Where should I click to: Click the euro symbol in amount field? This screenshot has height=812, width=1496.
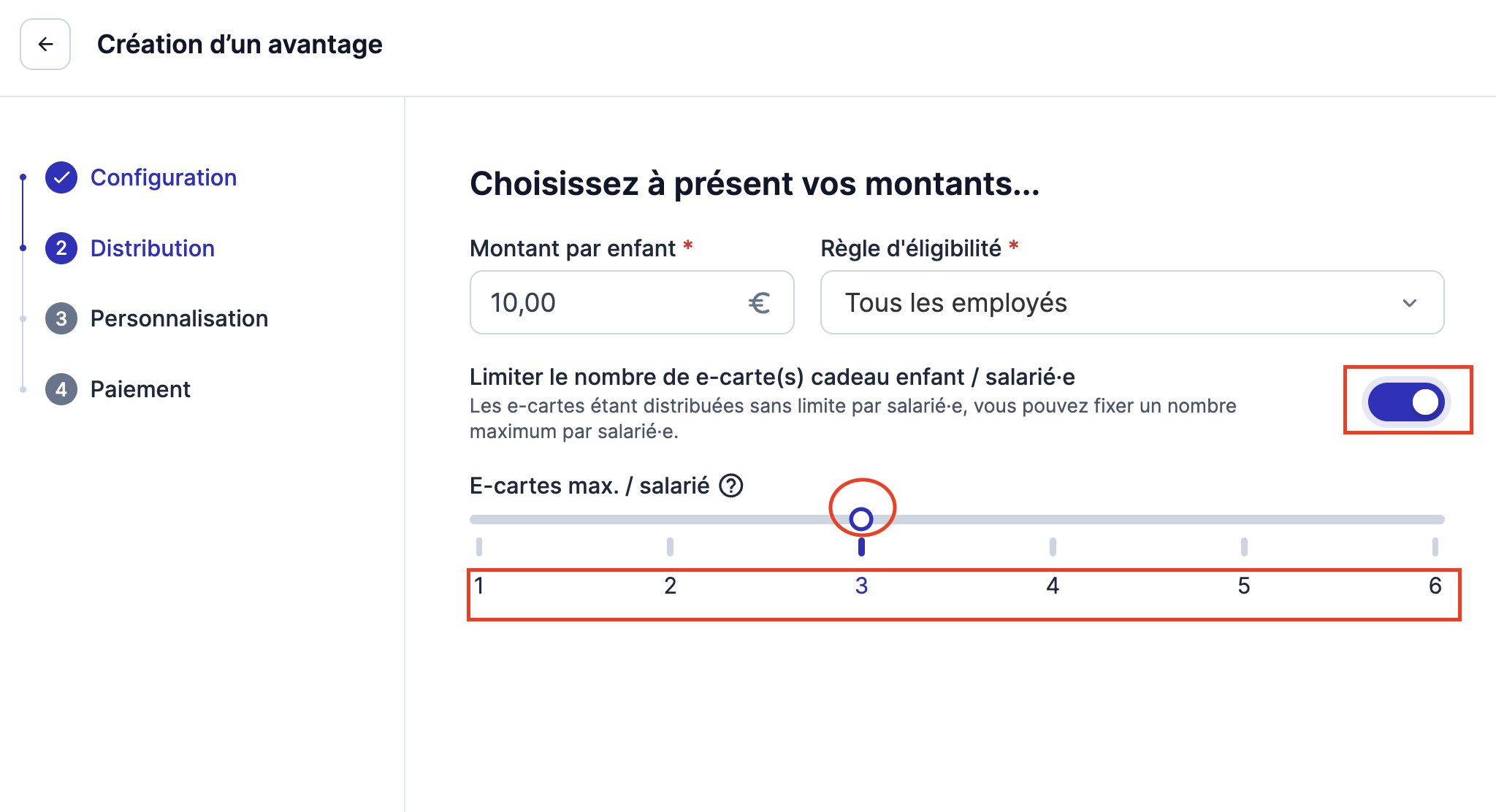click(x=759, y=303)
